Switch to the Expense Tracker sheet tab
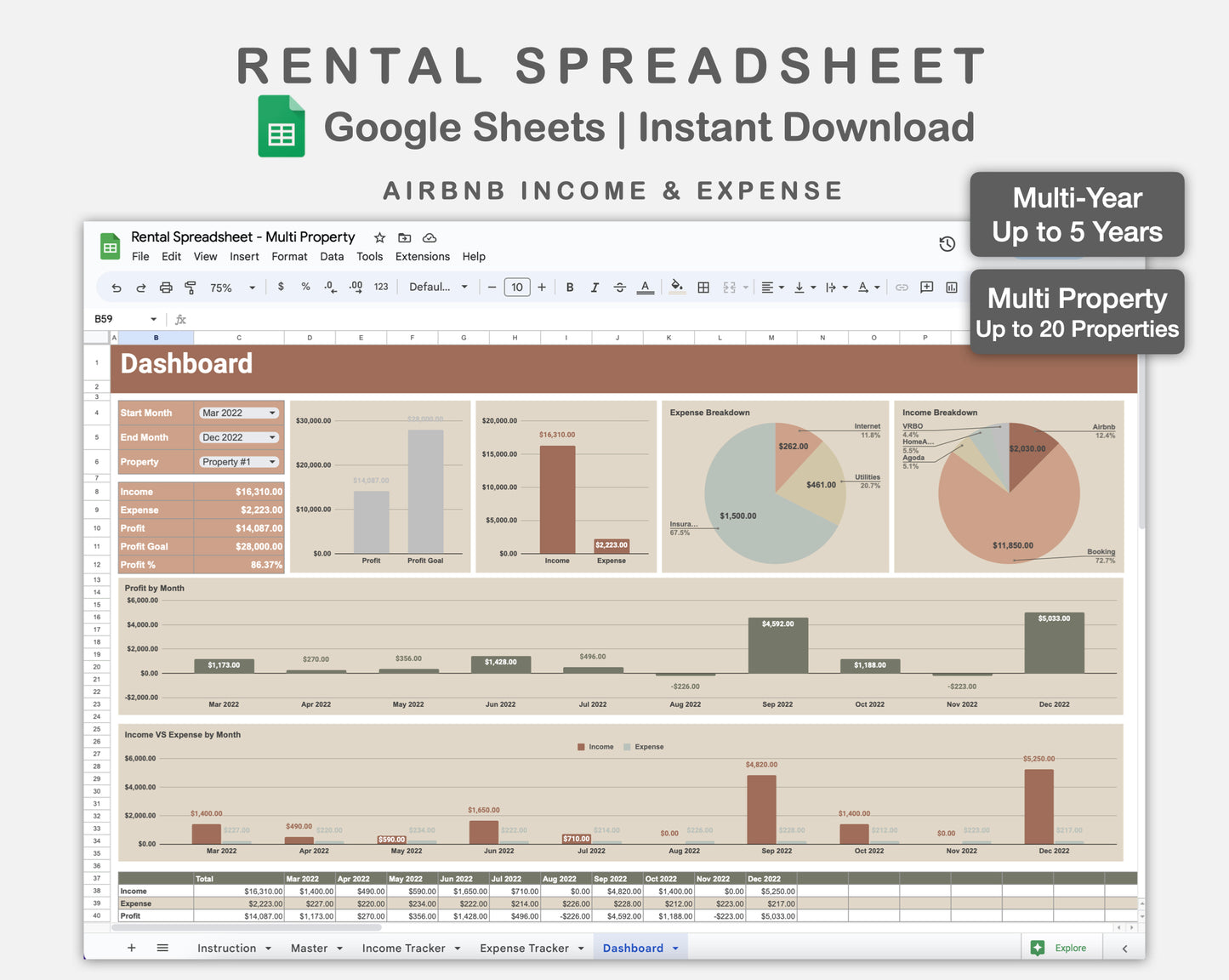Image resolution: width=1229 pixels, height=980 pixels. click(x=525, y=948)
